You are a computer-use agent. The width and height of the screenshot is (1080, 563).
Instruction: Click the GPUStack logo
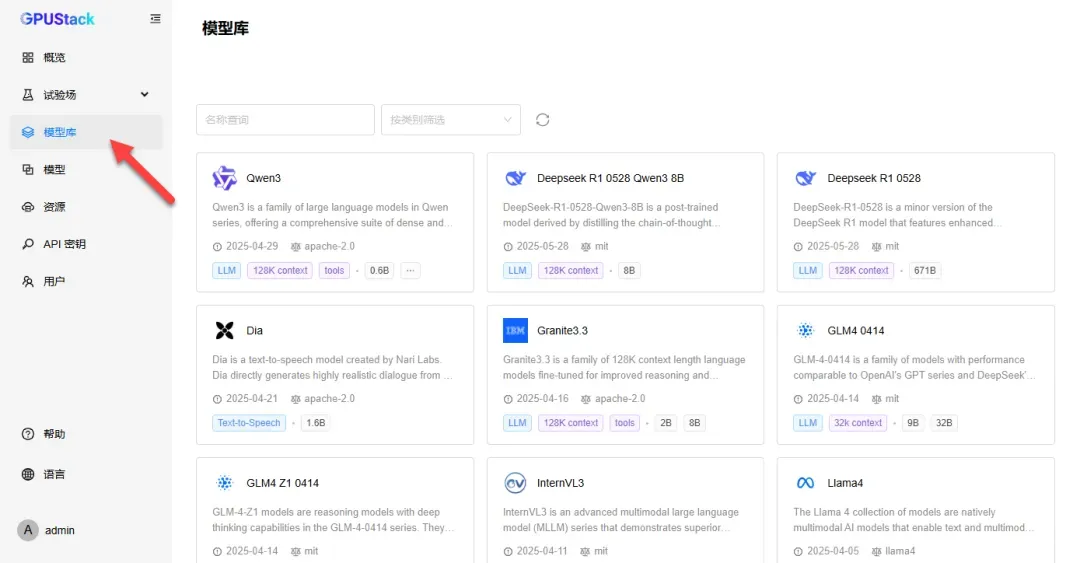[x=57, y=19]
